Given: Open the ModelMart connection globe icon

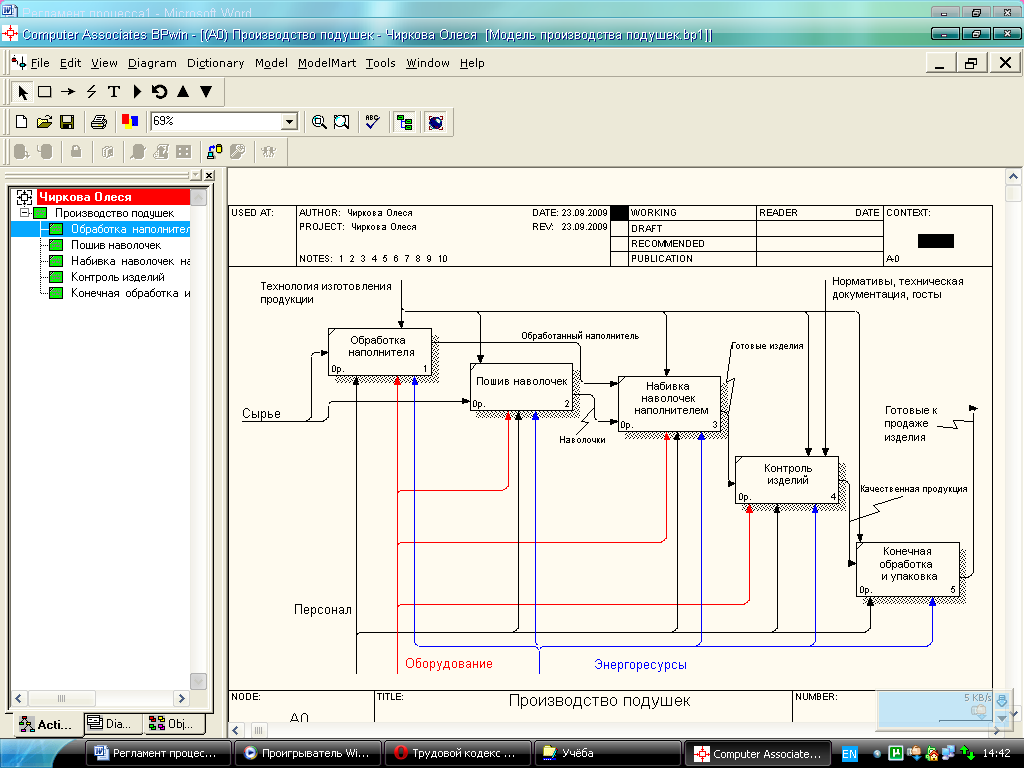Looking at the screenshot, I should point(436,122).
